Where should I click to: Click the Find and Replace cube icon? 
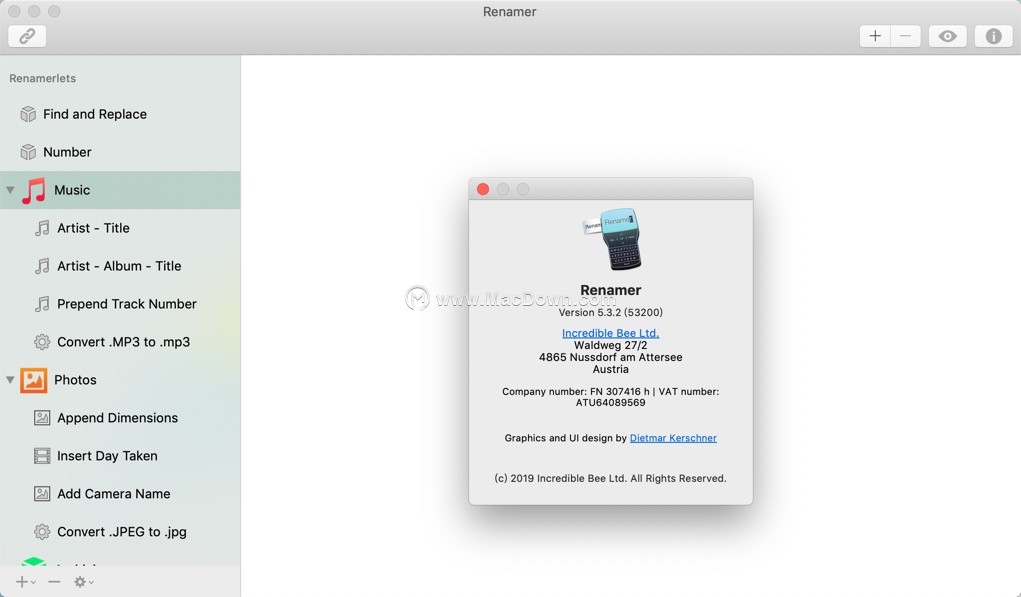click(x=28, y=114)
